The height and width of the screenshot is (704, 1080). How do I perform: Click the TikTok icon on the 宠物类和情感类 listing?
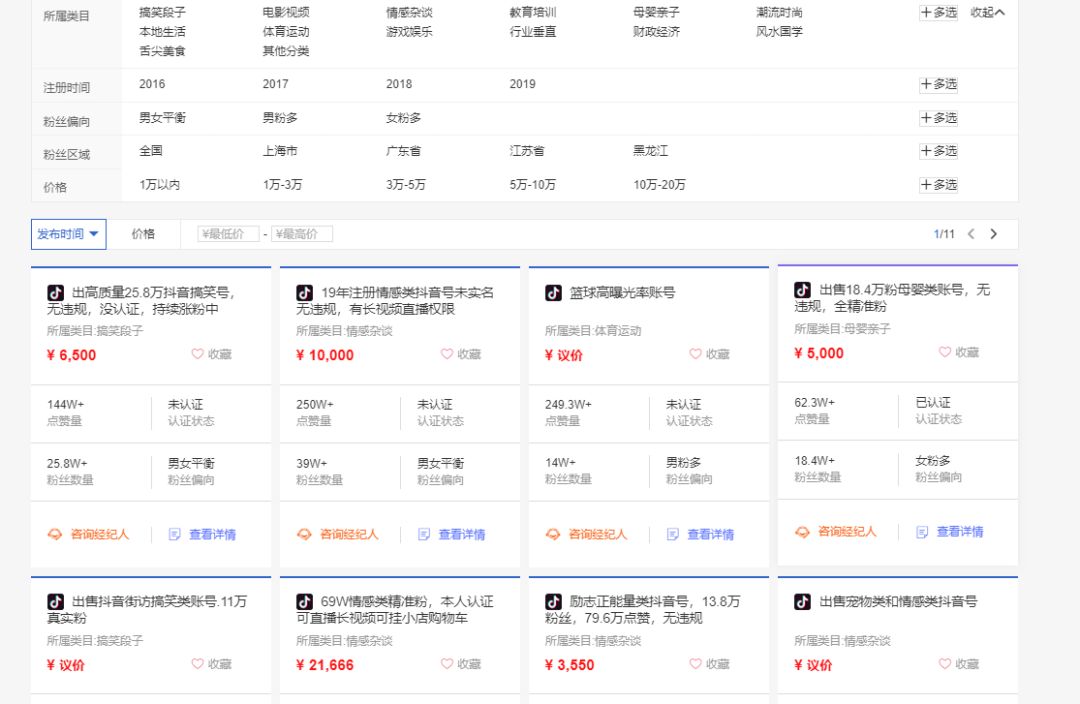[x=802, y=602]
